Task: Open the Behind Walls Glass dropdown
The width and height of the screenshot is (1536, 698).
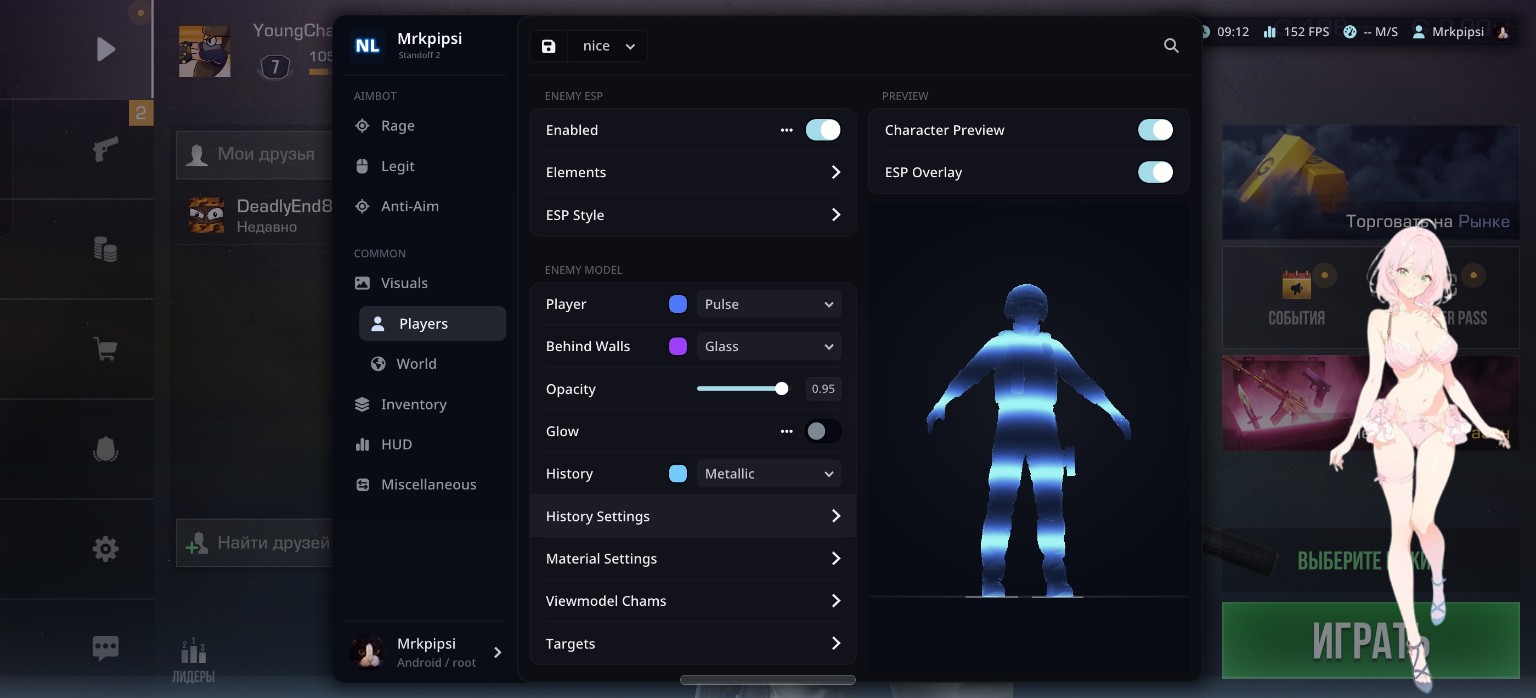Action: pyautogui.click(x=768, y=346)
